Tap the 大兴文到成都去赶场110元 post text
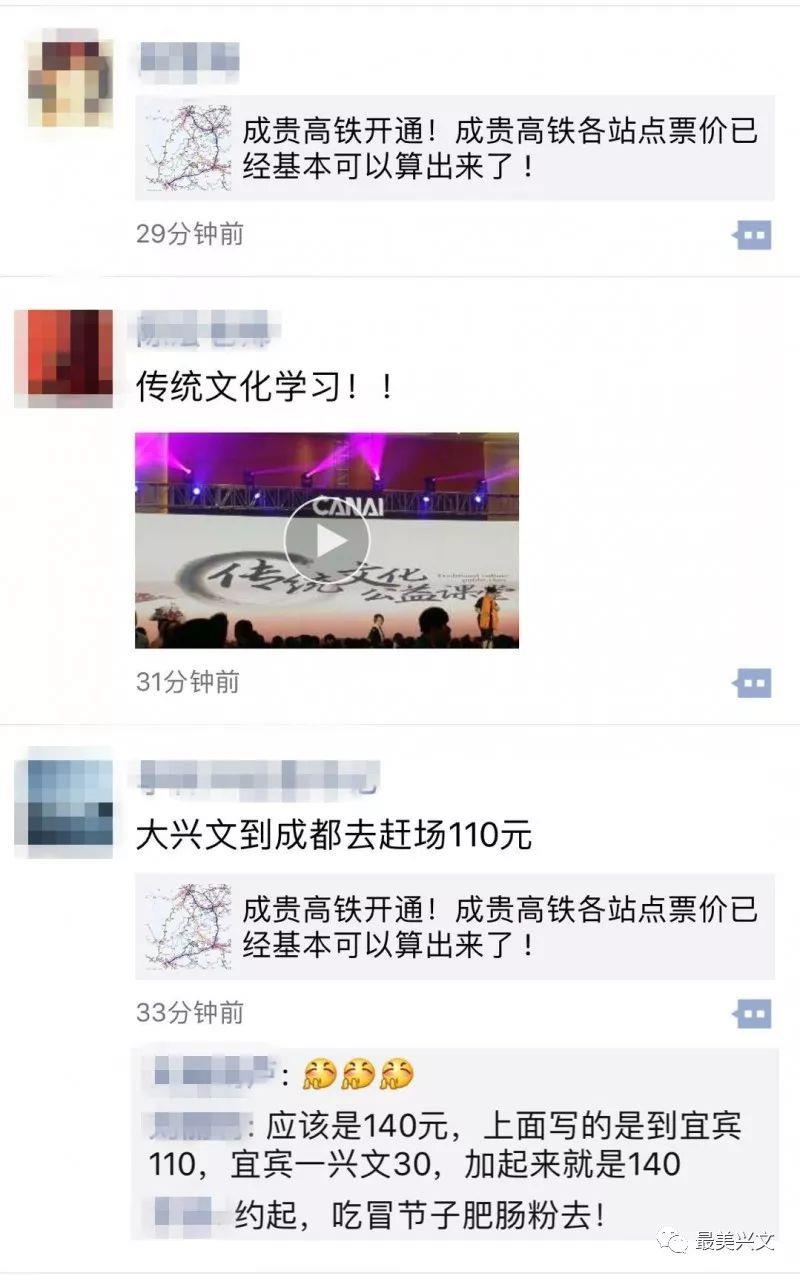Screen dimensions: 800x1276 [334, 835]
